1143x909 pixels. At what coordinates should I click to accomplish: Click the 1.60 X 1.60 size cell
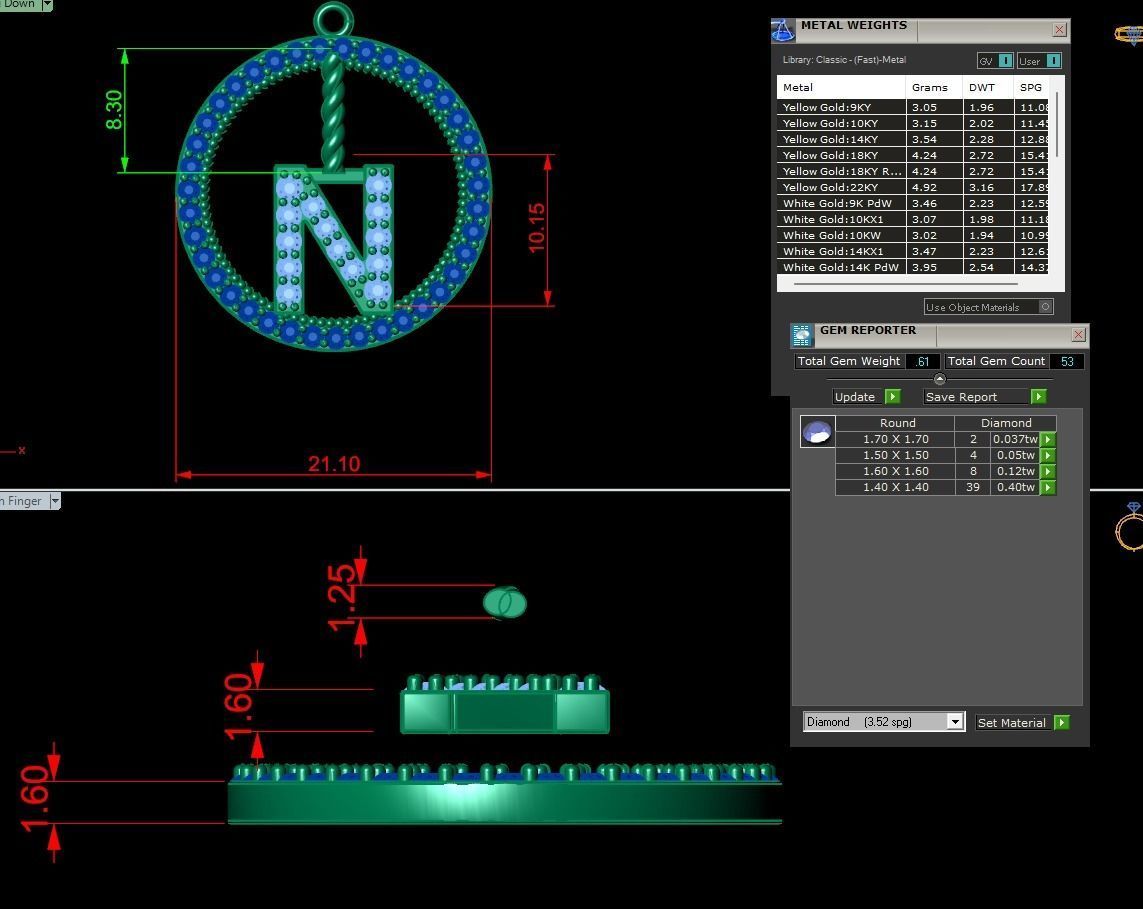896,472
